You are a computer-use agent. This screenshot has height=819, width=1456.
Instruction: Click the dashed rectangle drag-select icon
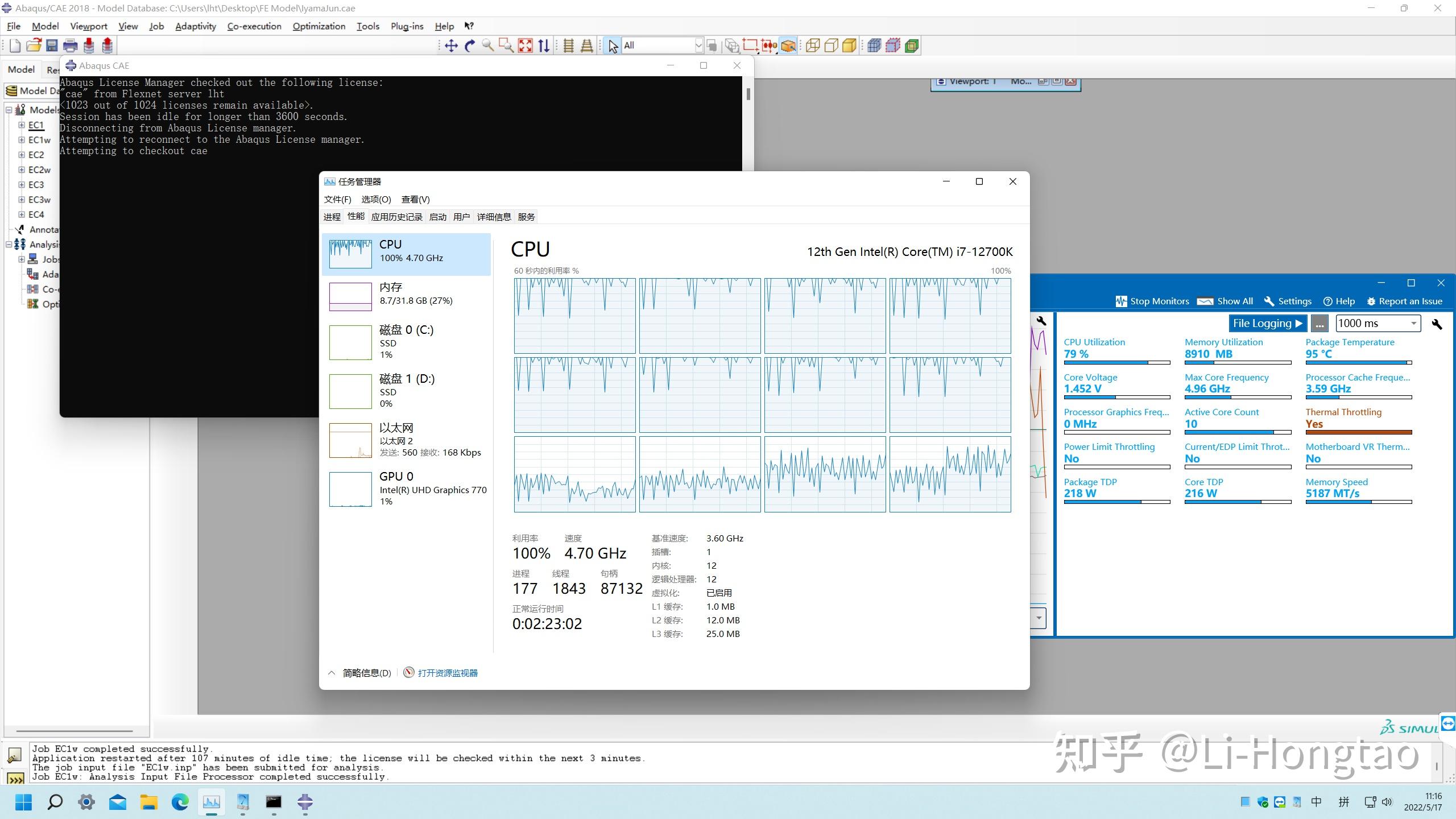(x=750, y=45)
